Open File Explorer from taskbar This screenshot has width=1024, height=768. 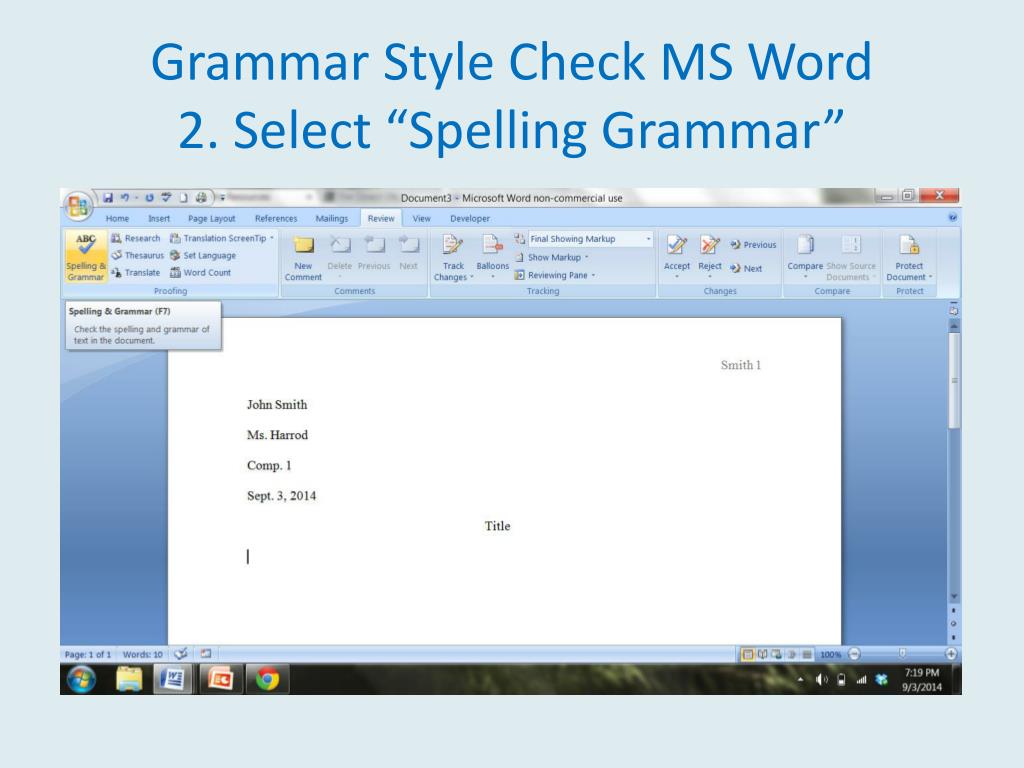coord(129,679)
